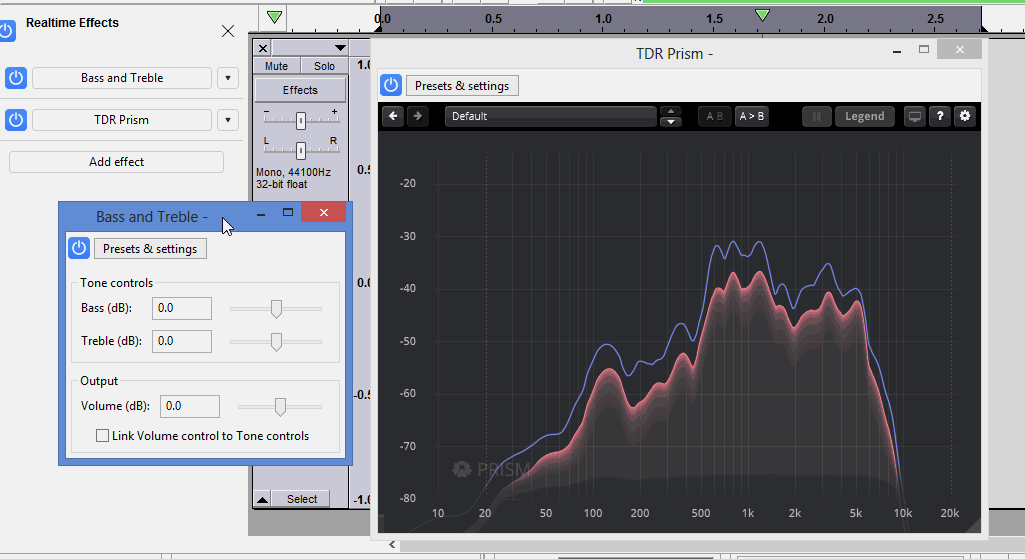The height and width of the screenshot is (559, 1025).
Task: Toggle A B comparison button in Prism
Action: click(714, 116)
